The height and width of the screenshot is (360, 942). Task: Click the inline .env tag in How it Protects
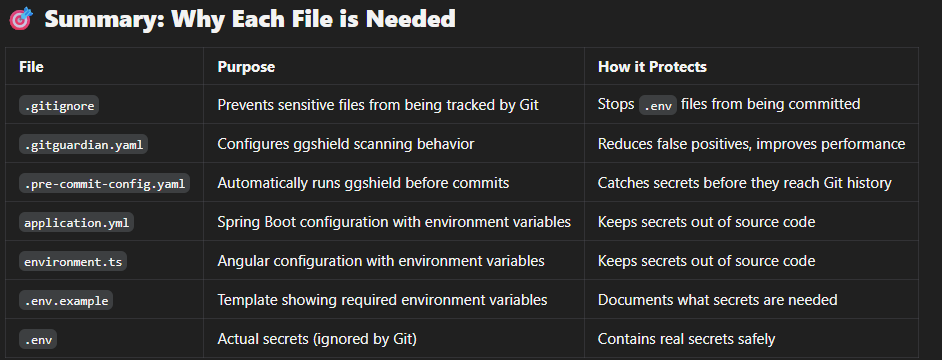tap(658, 105)
